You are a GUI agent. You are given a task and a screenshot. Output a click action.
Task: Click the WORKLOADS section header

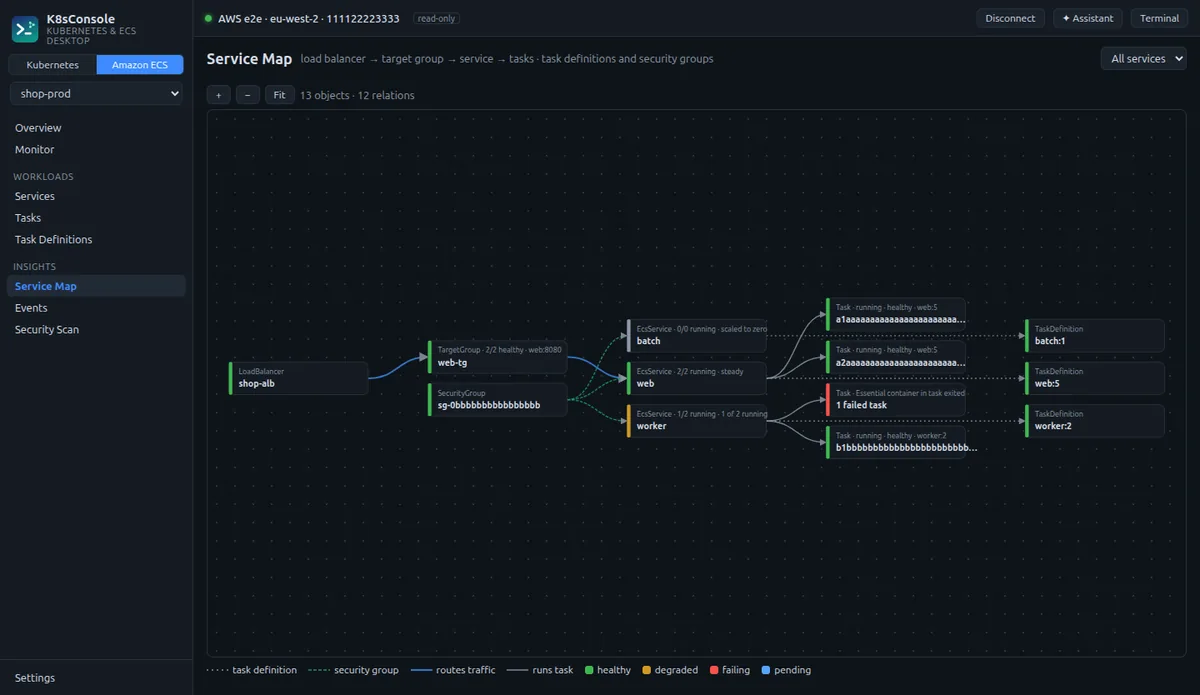[43, 177]
